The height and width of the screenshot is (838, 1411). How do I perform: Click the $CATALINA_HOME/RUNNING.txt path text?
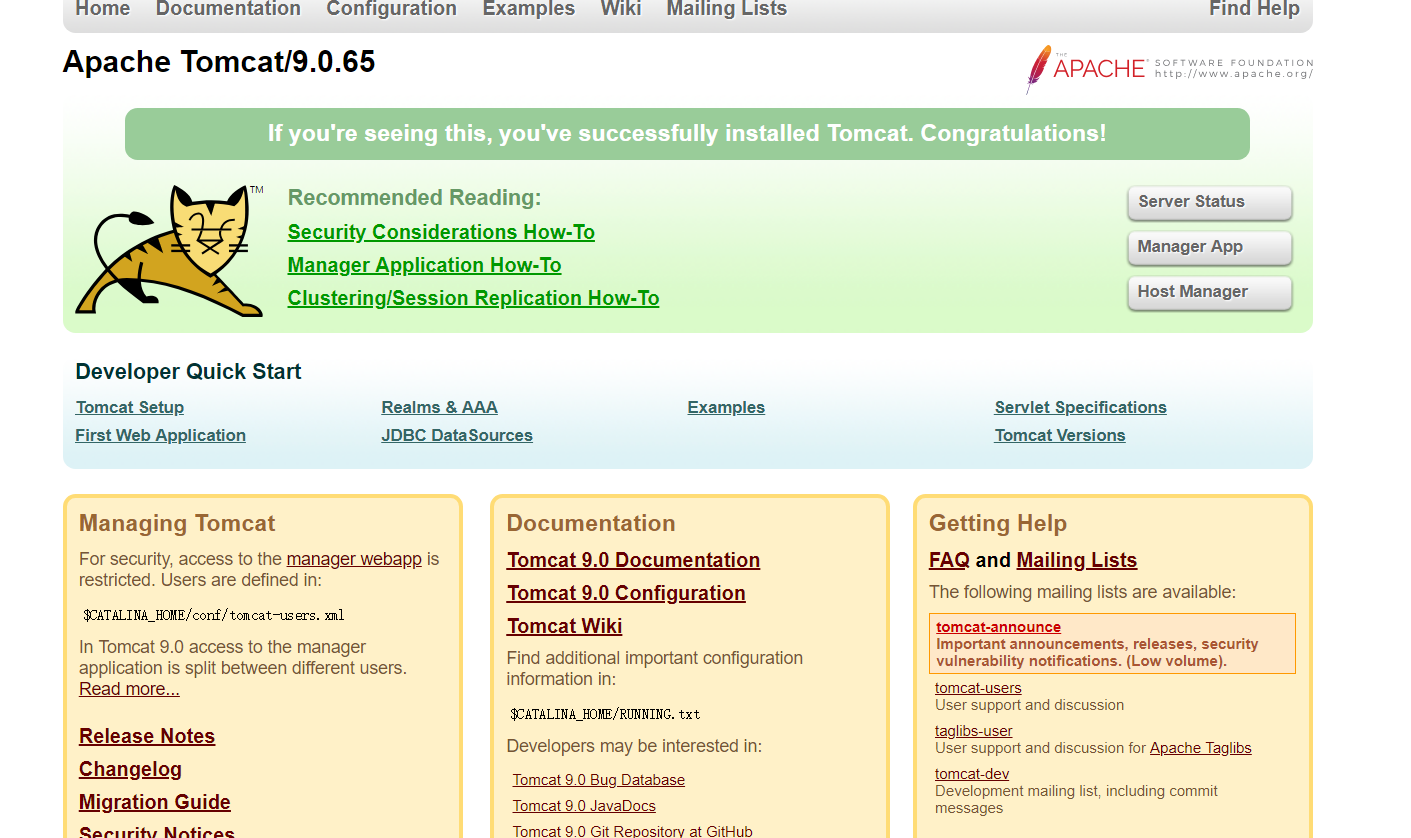click(x=605, y=714)
